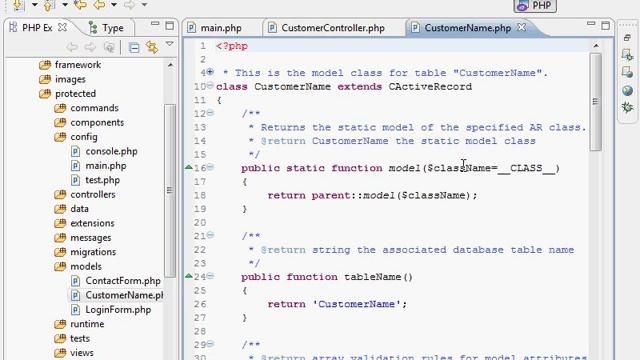Collapse the comment fold at line 21
This screenshot has width=640, height=360.
[210, 235]
